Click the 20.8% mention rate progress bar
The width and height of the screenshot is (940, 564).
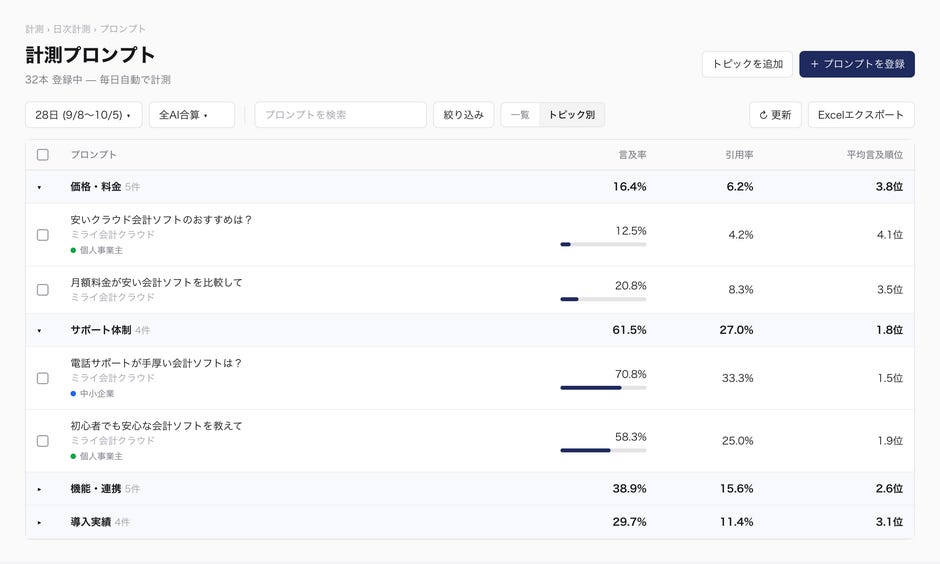603,299
